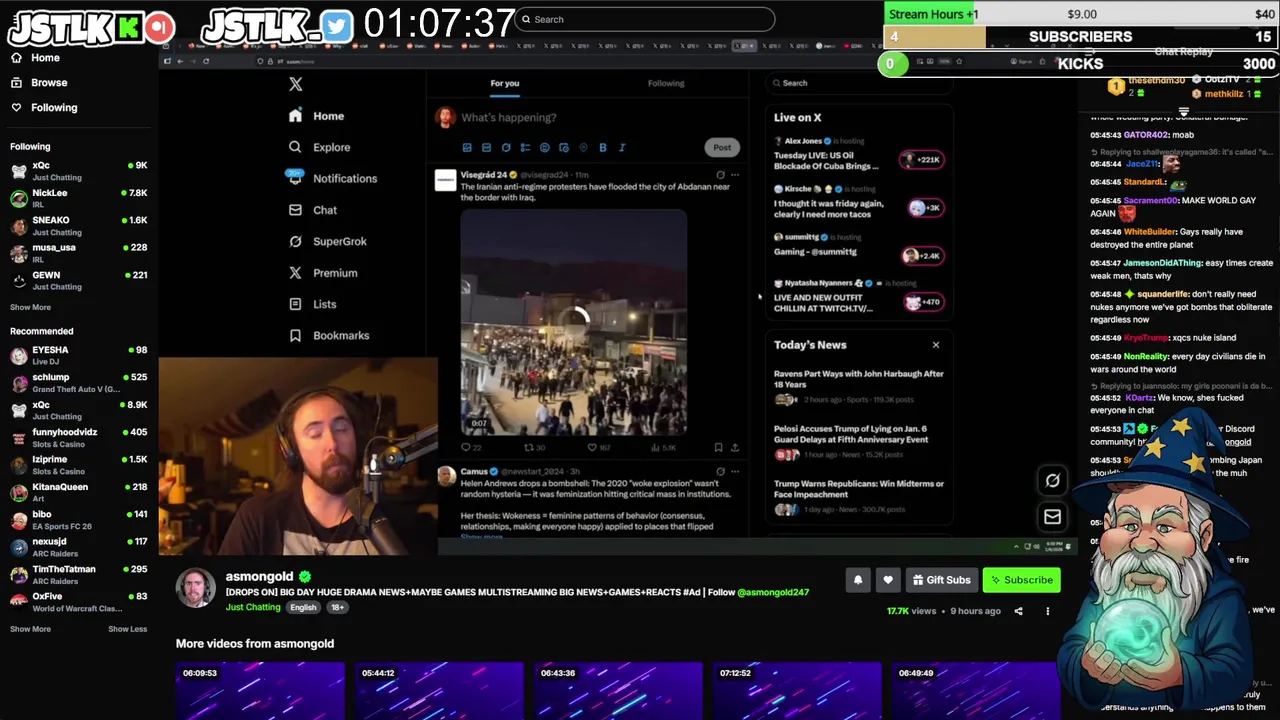Follow asmongold with the heart button
Viewport: 1280px width, 720px height.
(888, 580)
